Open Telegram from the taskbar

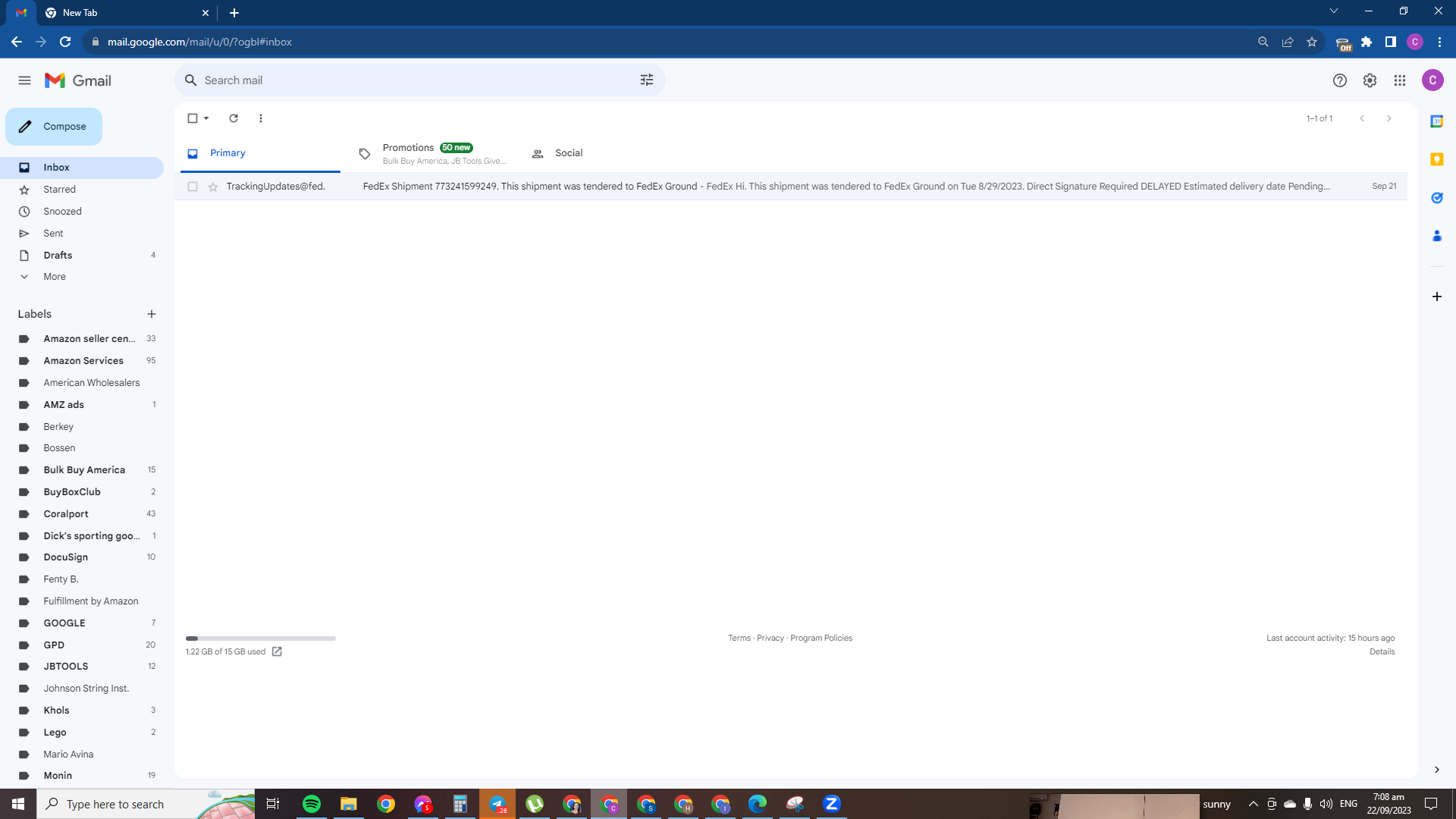(x=497, y=804)
